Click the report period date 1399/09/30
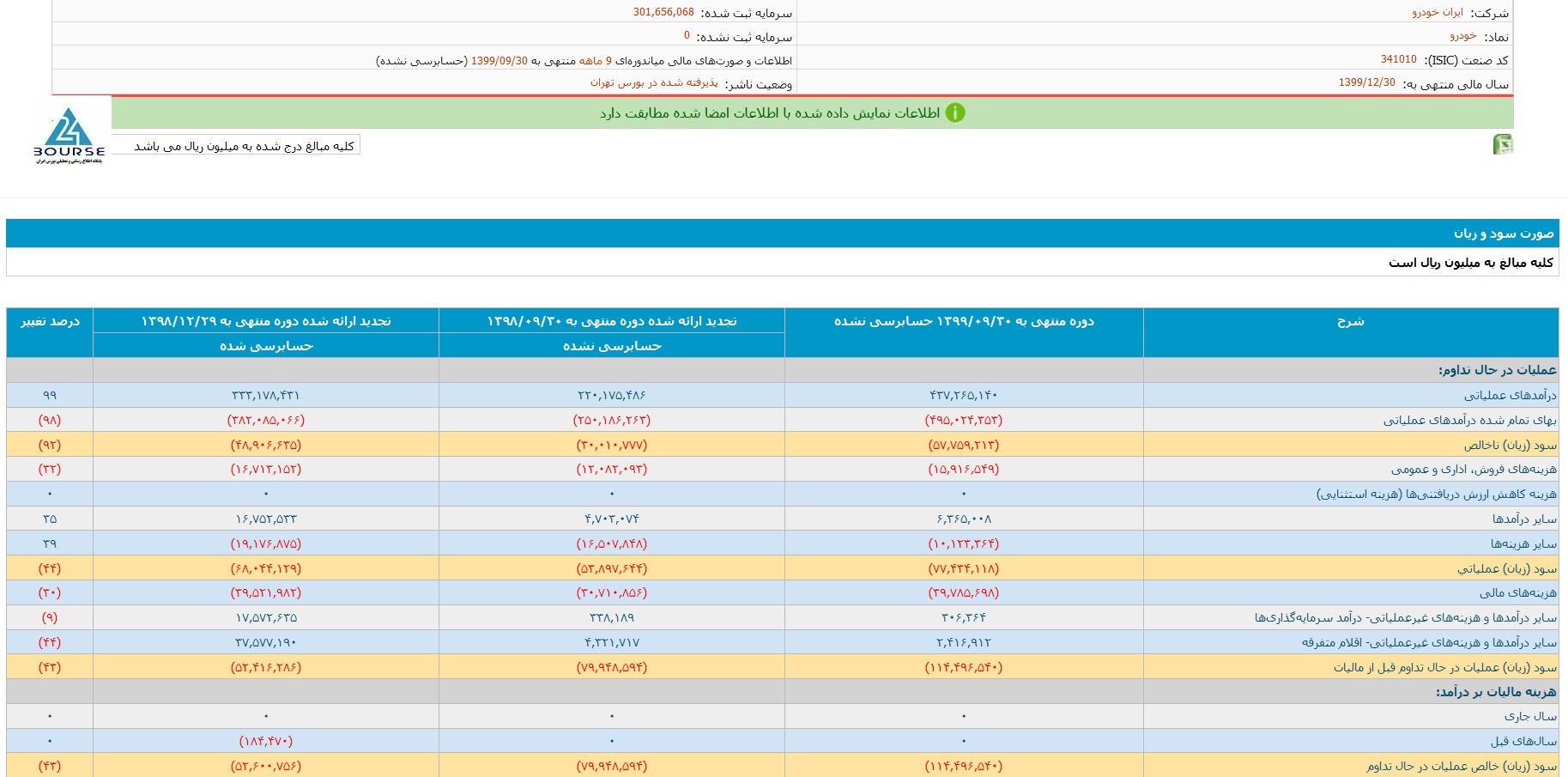This screenshot has width=1568, height=777. click(x=499, y=60)
